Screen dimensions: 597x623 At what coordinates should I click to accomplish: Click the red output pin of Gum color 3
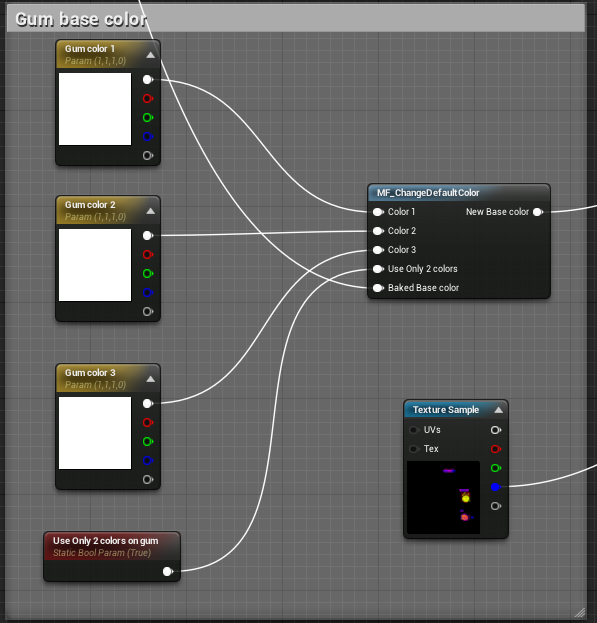pyautogui.click(x=148, y=423)
